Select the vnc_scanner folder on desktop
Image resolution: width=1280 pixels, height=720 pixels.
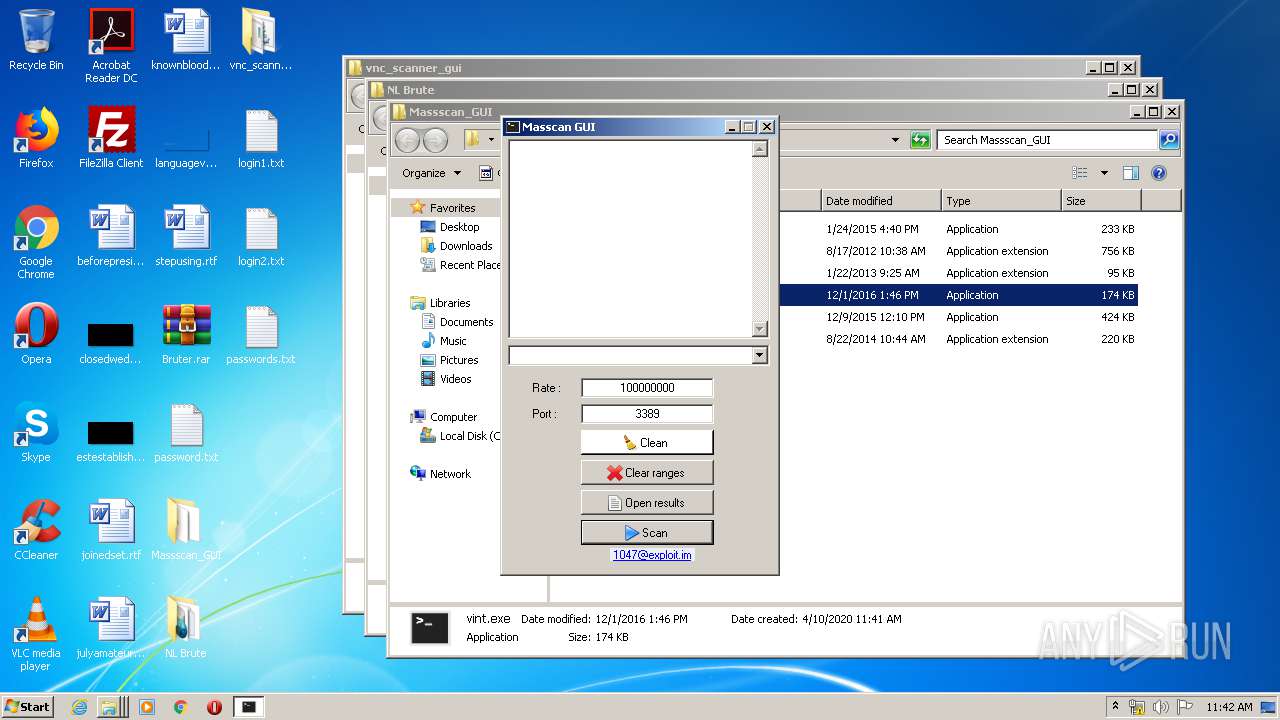(x=261, y=41)
